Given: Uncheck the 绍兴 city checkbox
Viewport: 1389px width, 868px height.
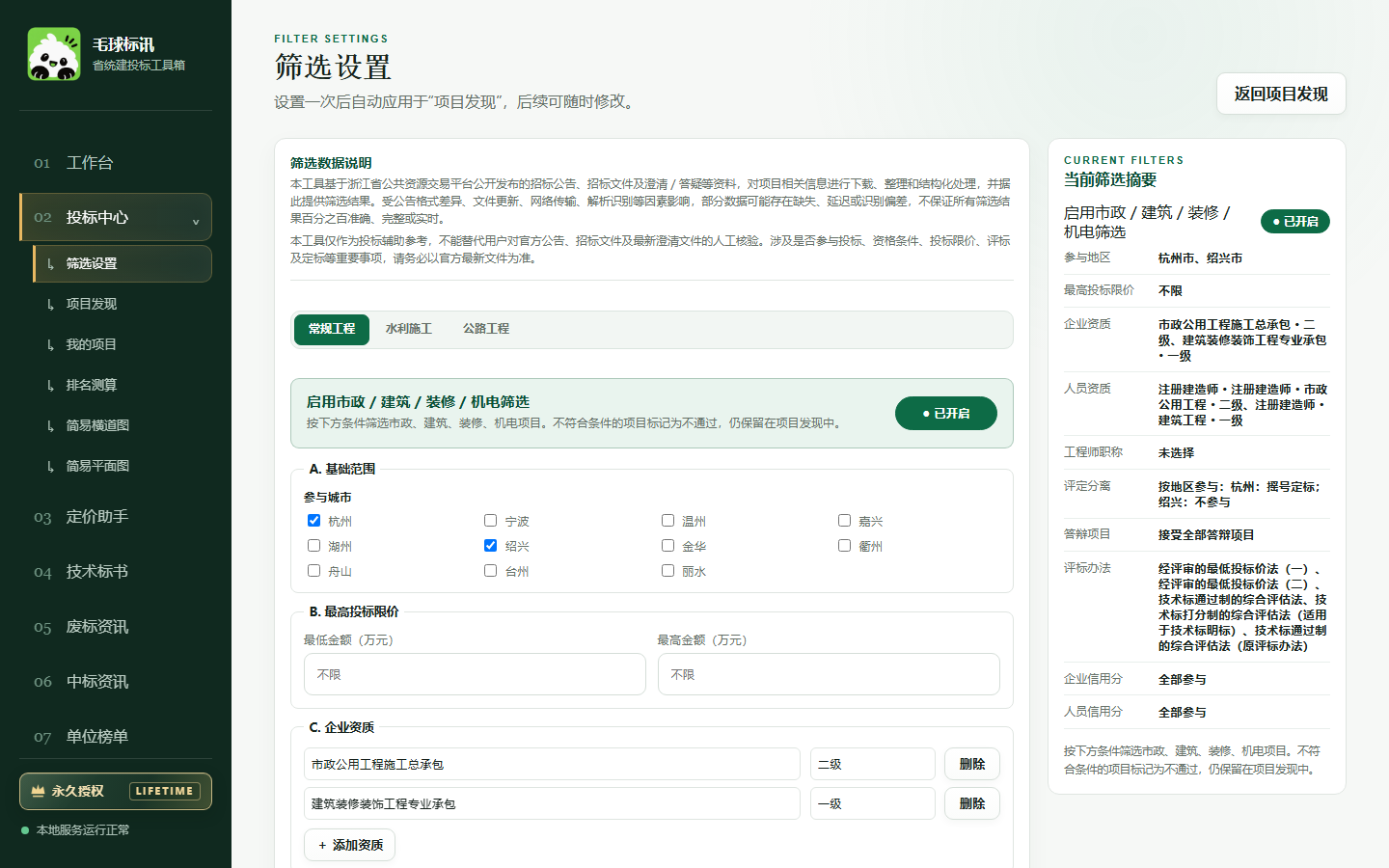Looking at the screenshot, I should click(x=490, y=546).
